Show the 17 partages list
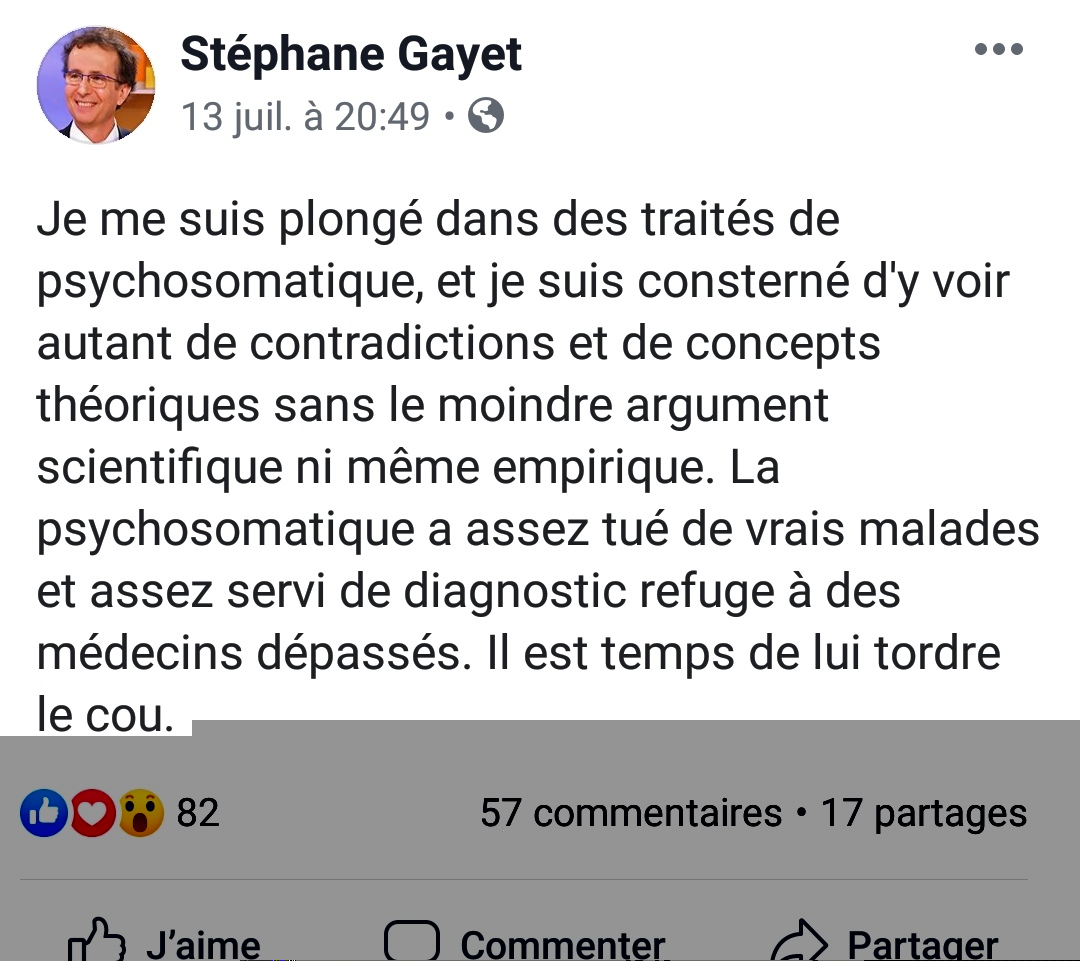 (924, 813)
